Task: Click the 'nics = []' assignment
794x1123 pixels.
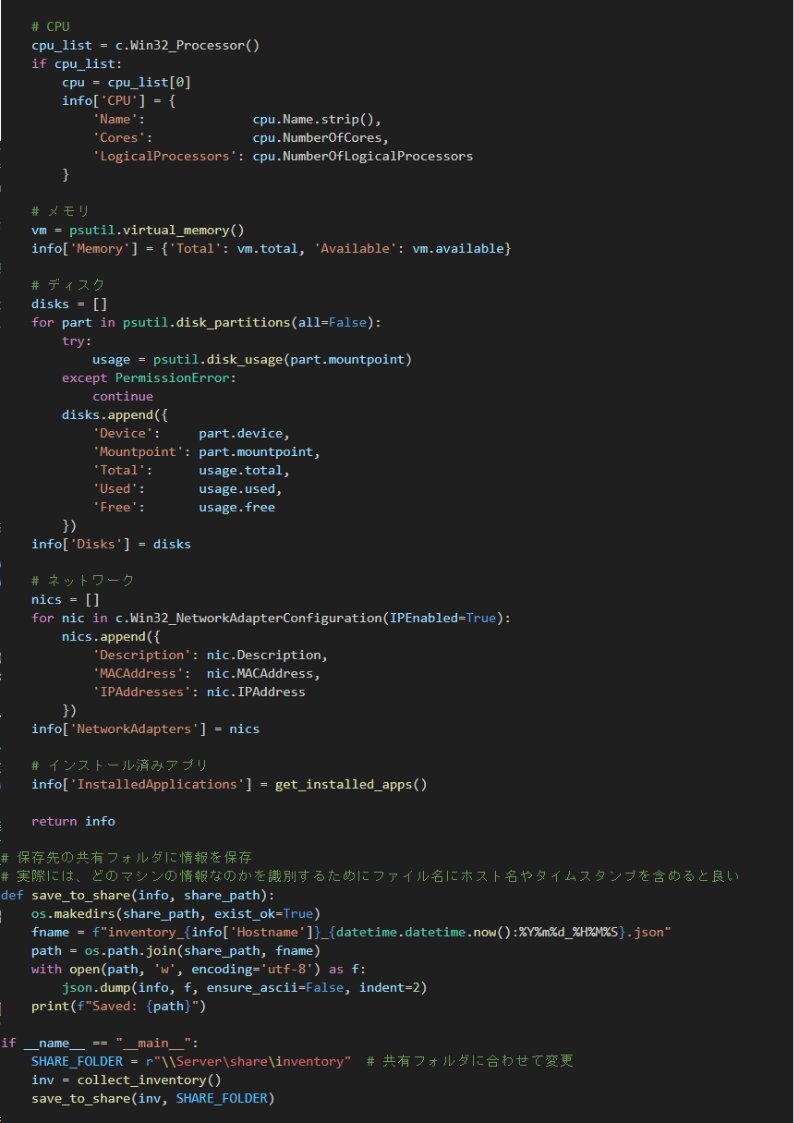Action: [x=65, y=599]
